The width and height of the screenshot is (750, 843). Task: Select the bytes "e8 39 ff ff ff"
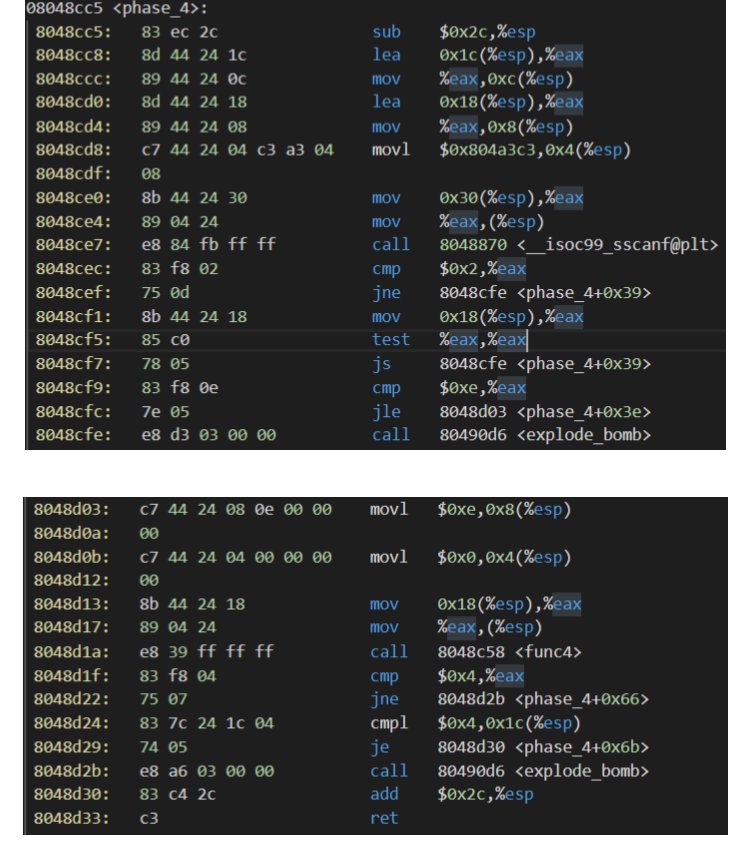pyautogui.click(x=206, y=652)
